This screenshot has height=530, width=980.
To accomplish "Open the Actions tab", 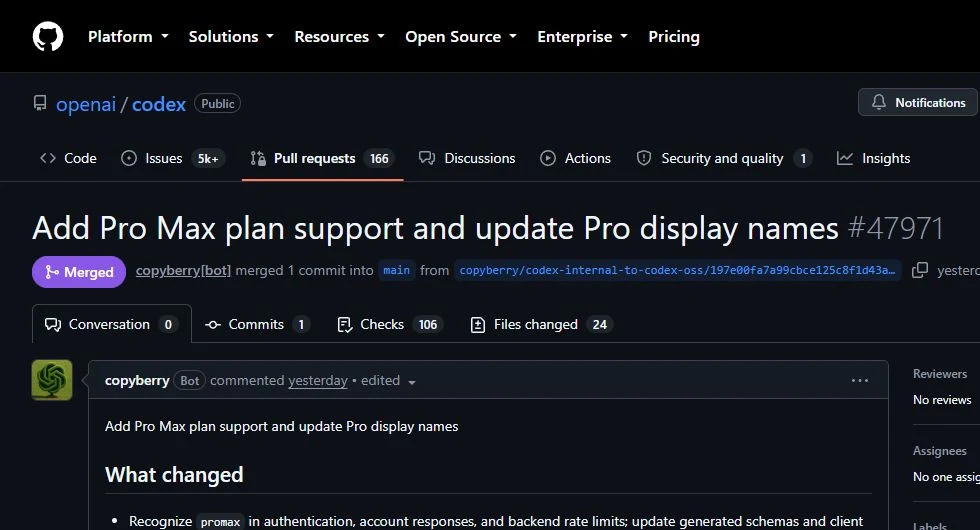I will coord(576,158).
